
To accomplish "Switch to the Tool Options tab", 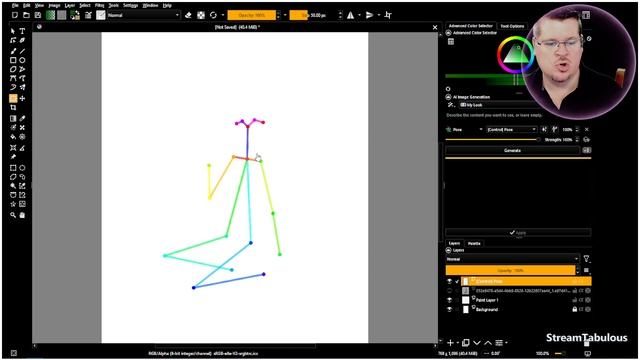I will (512, 26).
